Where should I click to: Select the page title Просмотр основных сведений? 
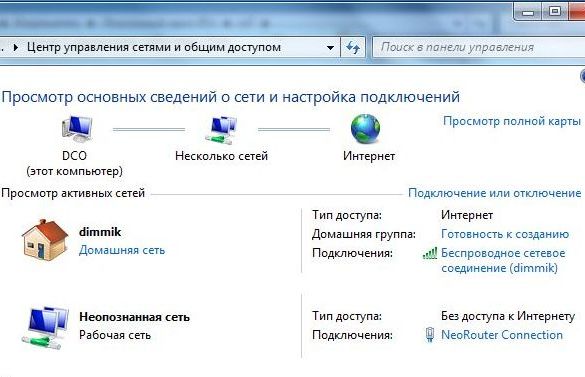tap(231, 97)
